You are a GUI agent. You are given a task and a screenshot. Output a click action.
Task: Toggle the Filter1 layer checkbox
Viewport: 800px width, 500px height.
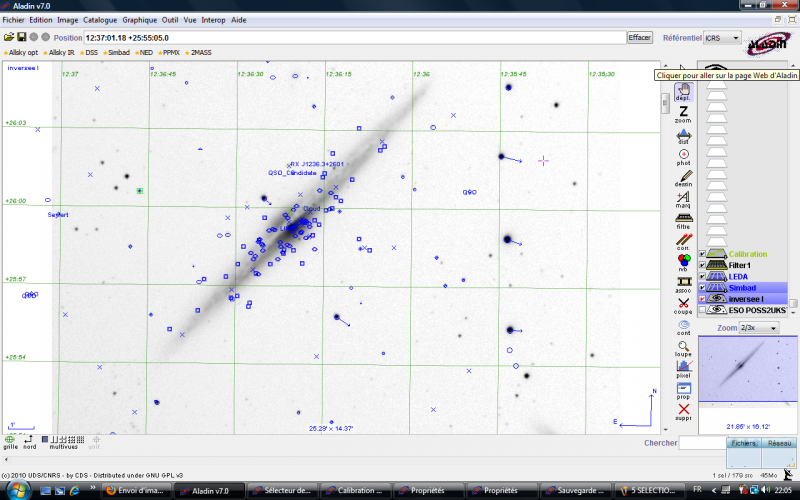coord(702,265)
